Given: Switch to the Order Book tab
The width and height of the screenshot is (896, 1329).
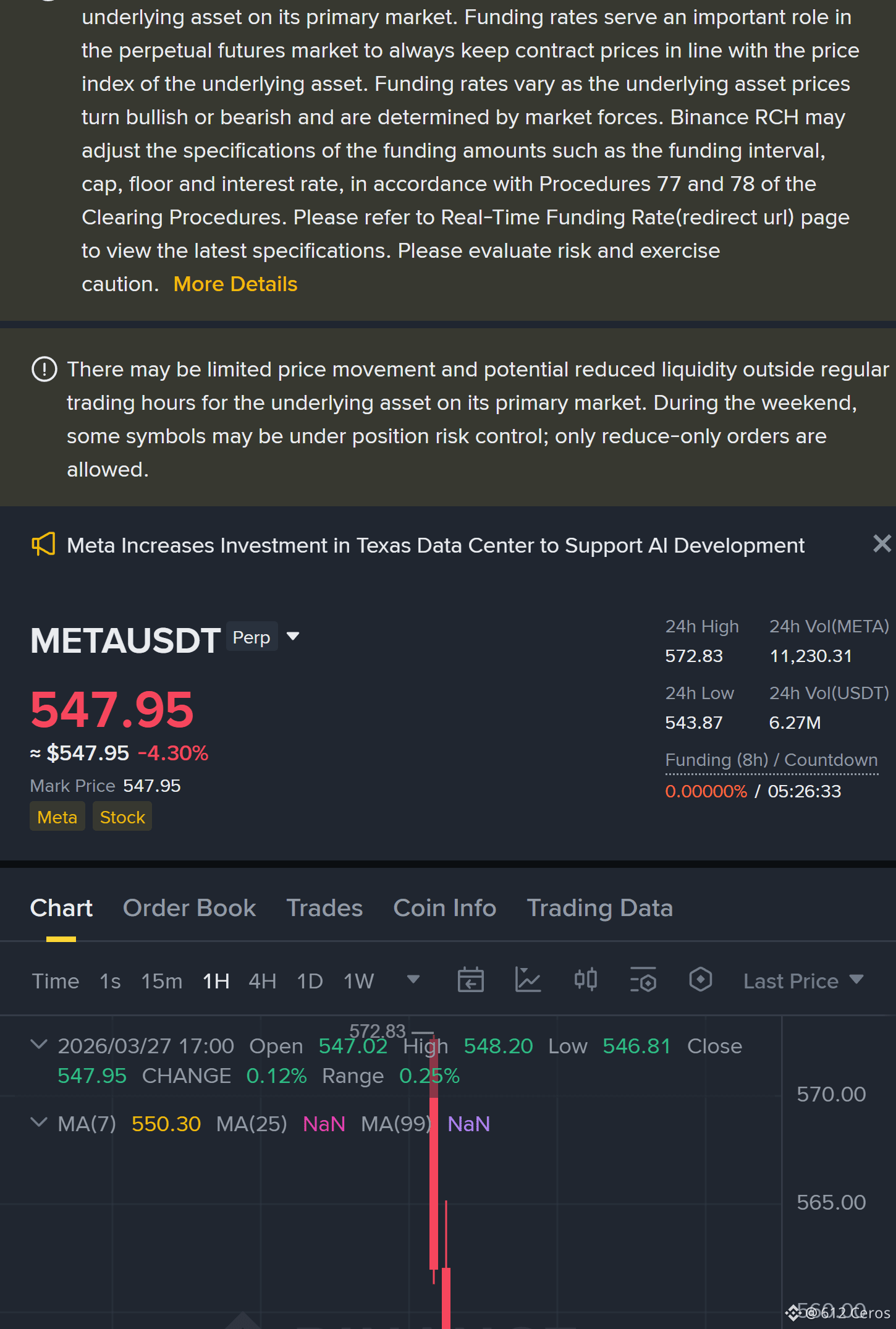Looking at the screenshot, I should tap(189, 908).
